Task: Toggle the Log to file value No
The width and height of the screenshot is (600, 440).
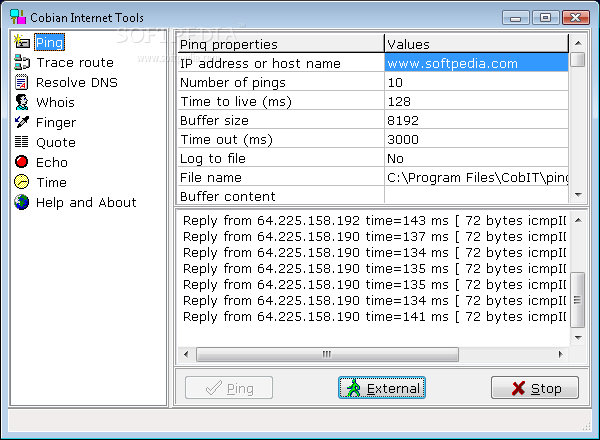Action: pyautogui.click(x=476, y=158)
